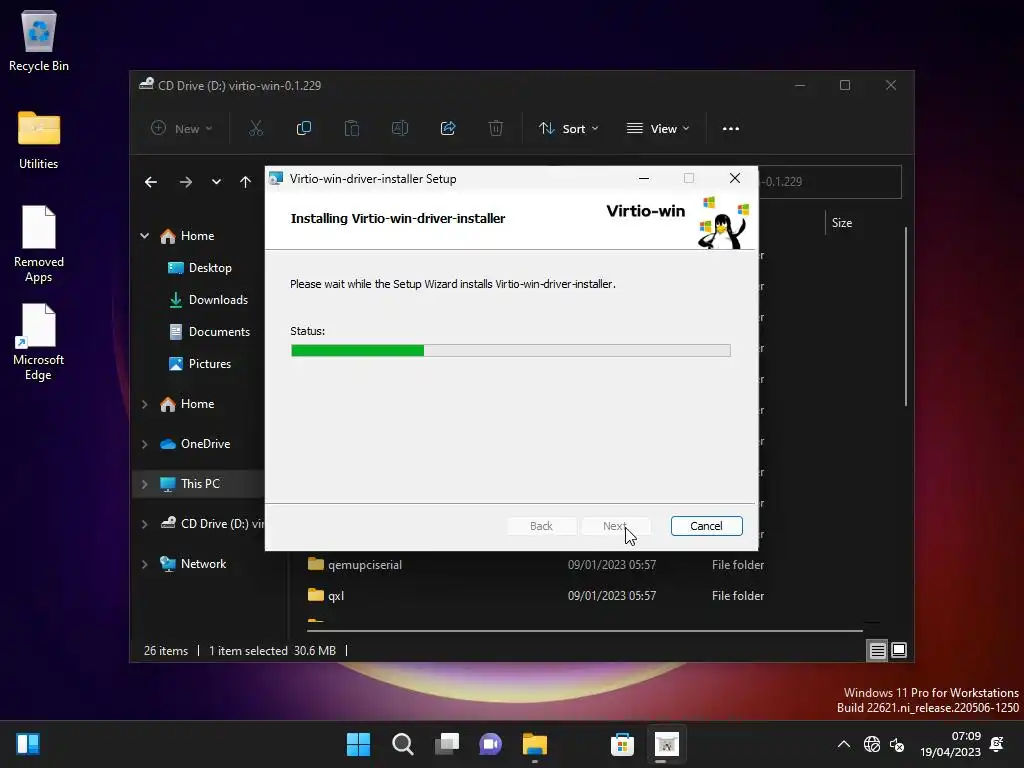Open the Utilities folder on desktop
The width and height of the screenshot is (1024, 768).
pyautogui.click(x=39, y=140)
